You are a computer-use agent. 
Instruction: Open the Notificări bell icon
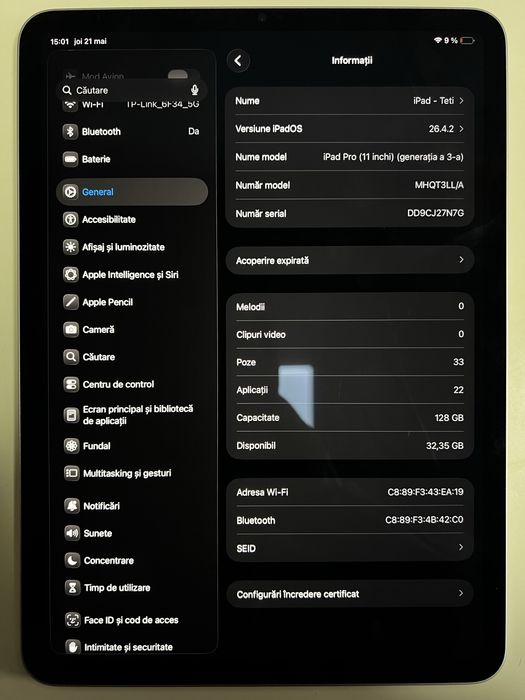pos(72,506)
